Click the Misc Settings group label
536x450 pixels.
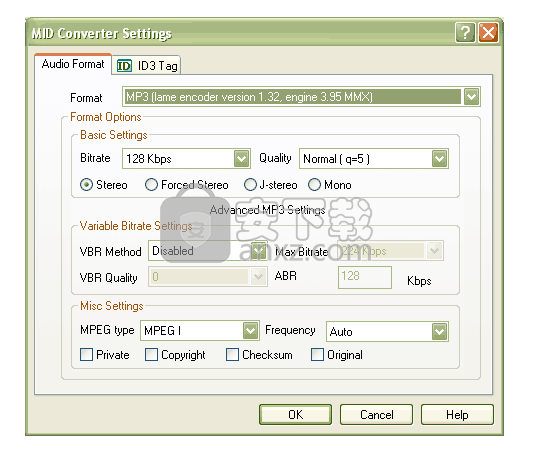[112, 306]
